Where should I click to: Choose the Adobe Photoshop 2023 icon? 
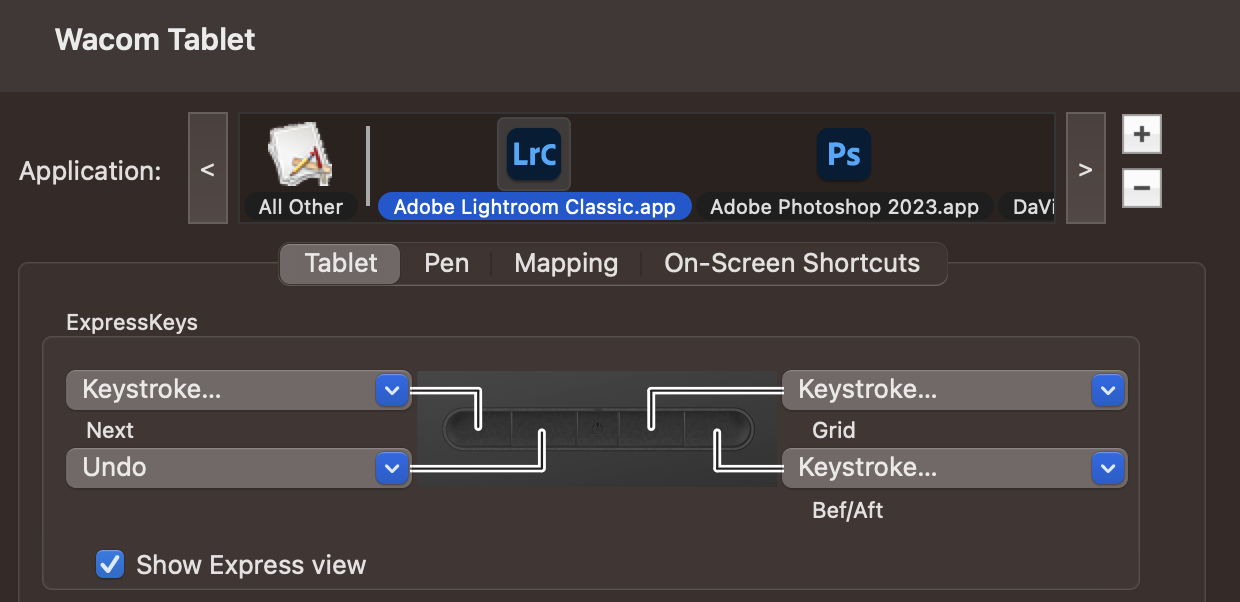point(843,154)
